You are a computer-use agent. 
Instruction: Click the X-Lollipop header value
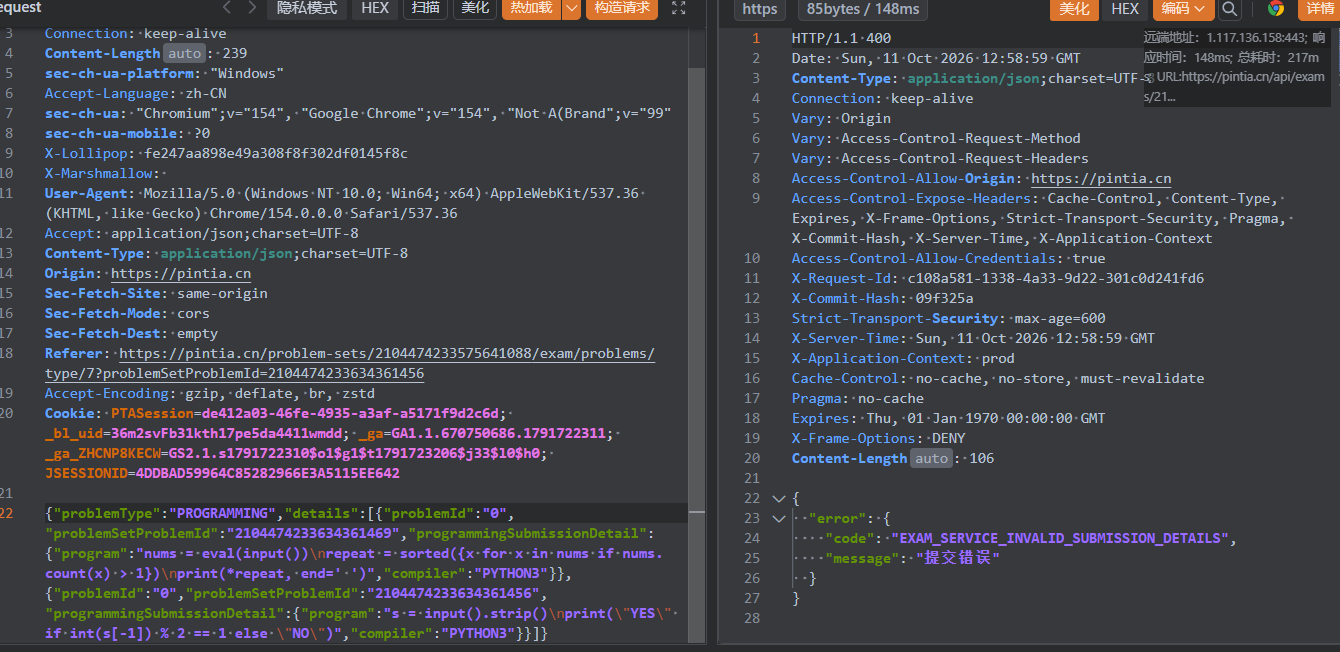(x=276, y=153)
